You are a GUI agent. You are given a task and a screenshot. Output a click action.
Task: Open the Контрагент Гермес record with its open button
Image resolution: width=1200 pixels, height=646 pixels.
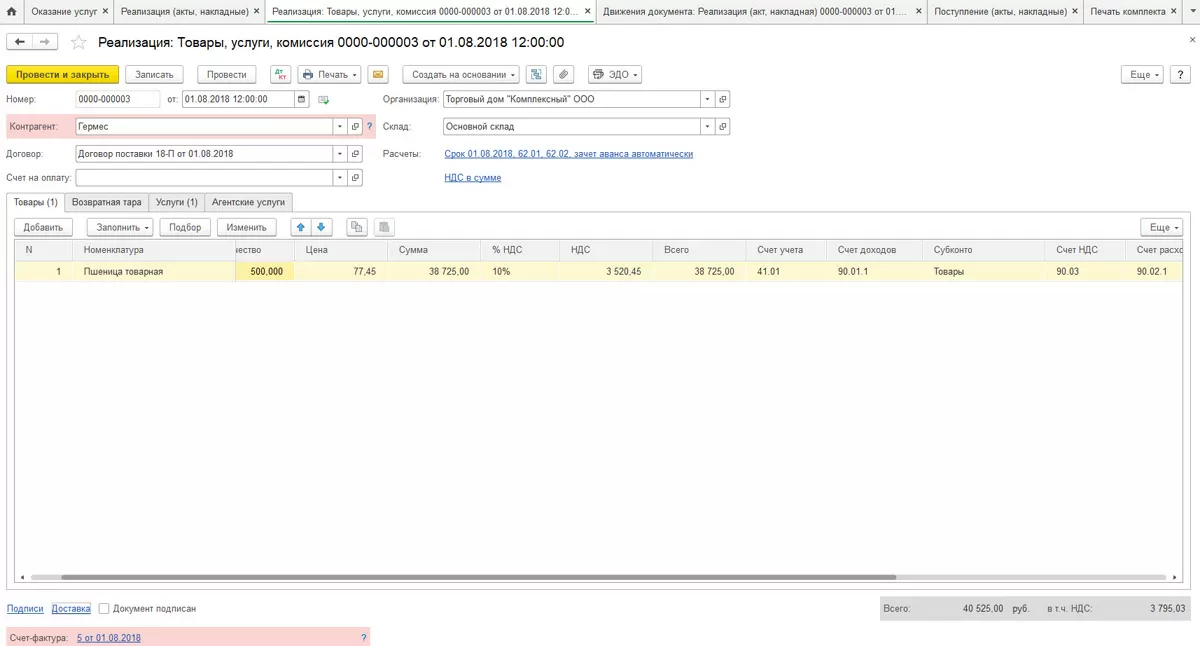(x=355, y=127)
